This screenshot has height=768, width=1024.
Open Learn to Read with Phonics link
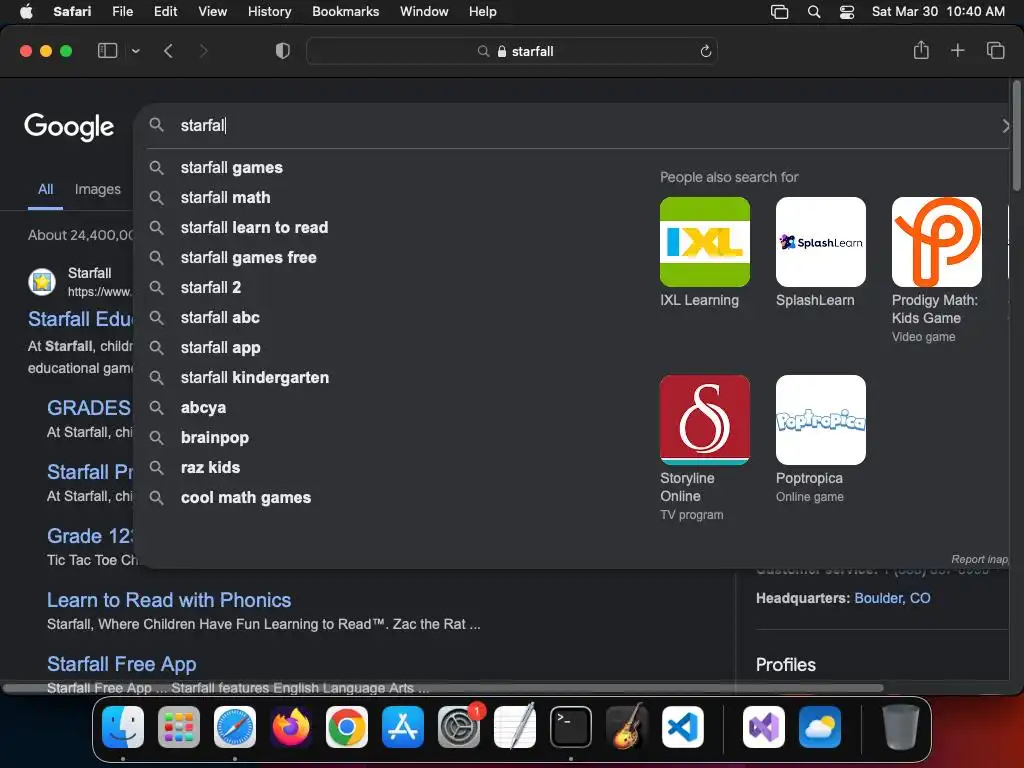point(168,600)
